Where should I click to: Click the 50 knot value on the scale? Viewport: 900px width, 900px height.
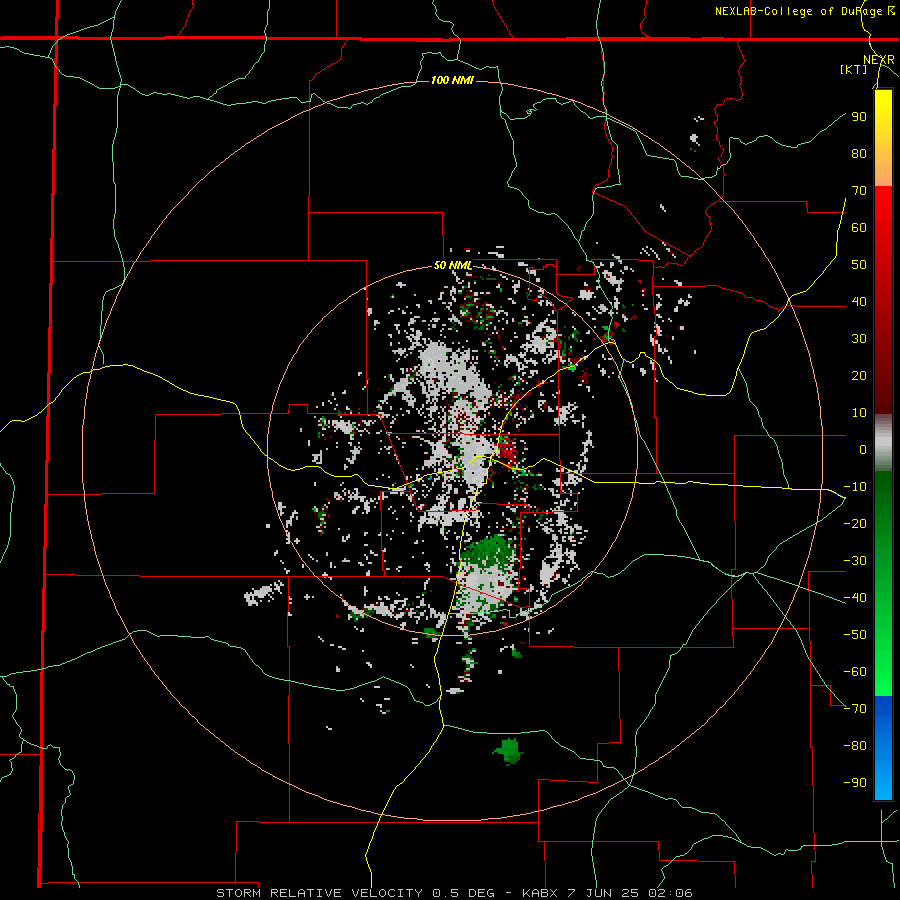(x=859, y=265)
